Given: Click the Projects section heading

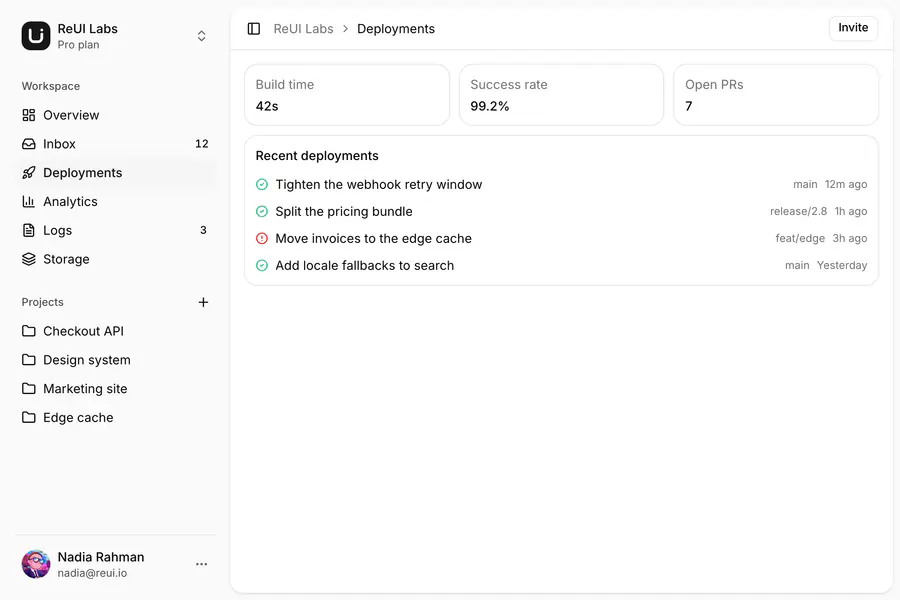Looking at the screenshot, I should (42, 302).
